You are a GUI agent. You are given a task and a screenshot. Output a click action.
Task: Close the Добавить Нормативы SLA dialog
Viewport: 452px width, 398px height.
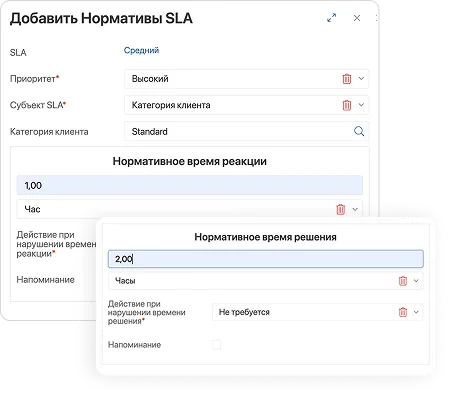pos(357,18)
